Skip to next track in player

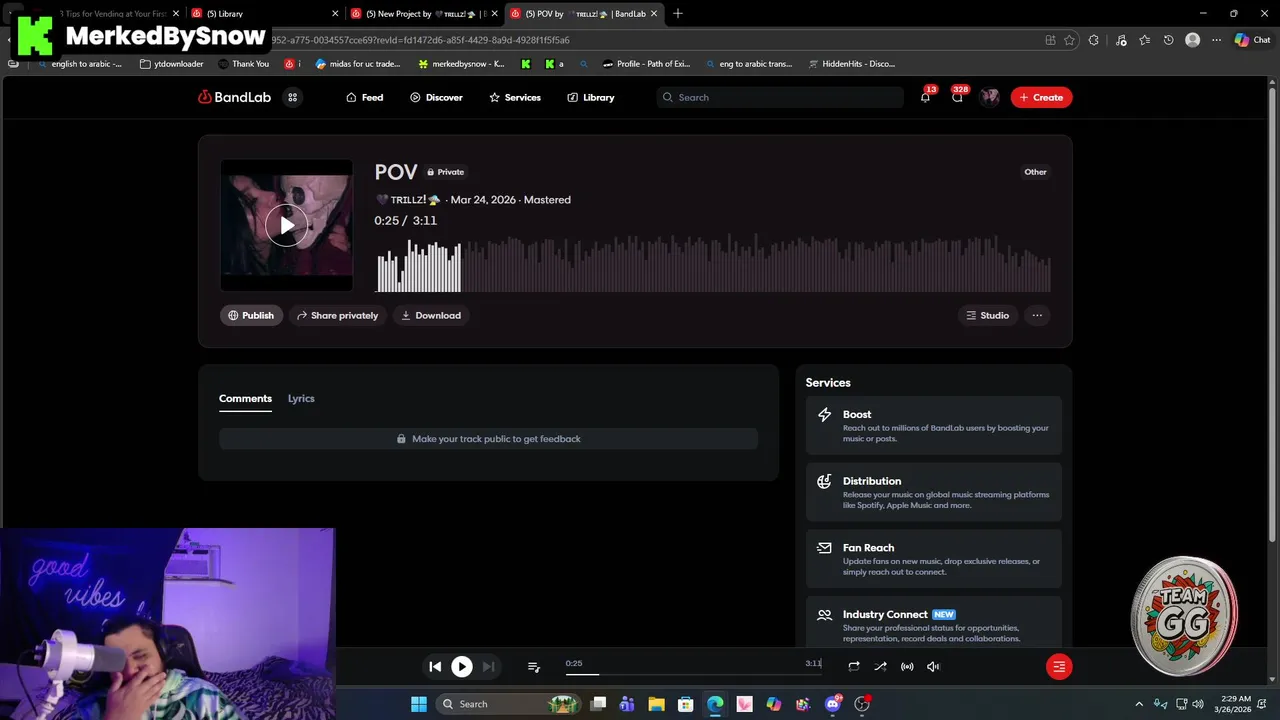(x=488, y=666)
